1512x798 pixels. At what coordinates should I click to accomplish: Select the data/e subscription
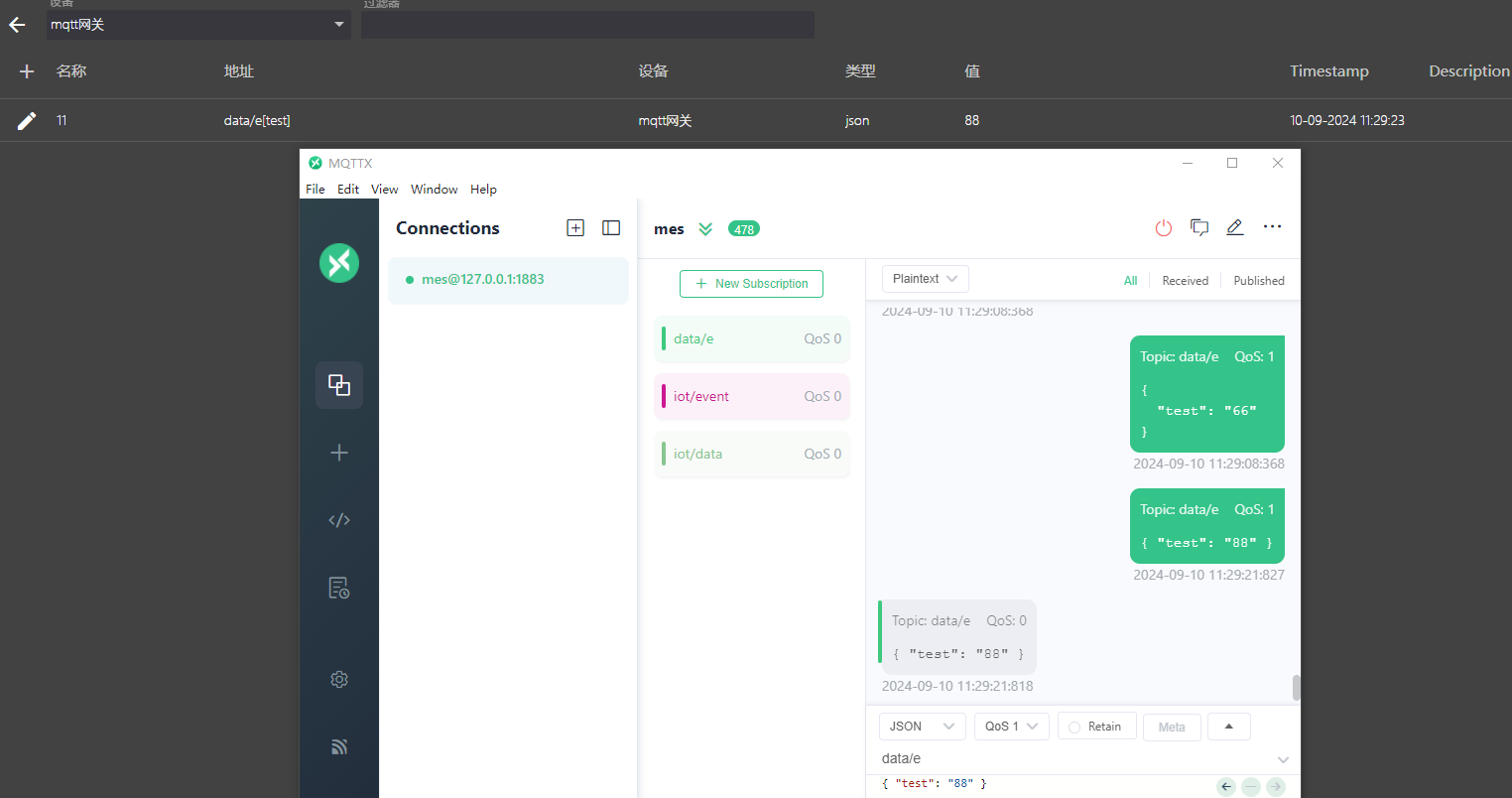click(x=752, y=339)
